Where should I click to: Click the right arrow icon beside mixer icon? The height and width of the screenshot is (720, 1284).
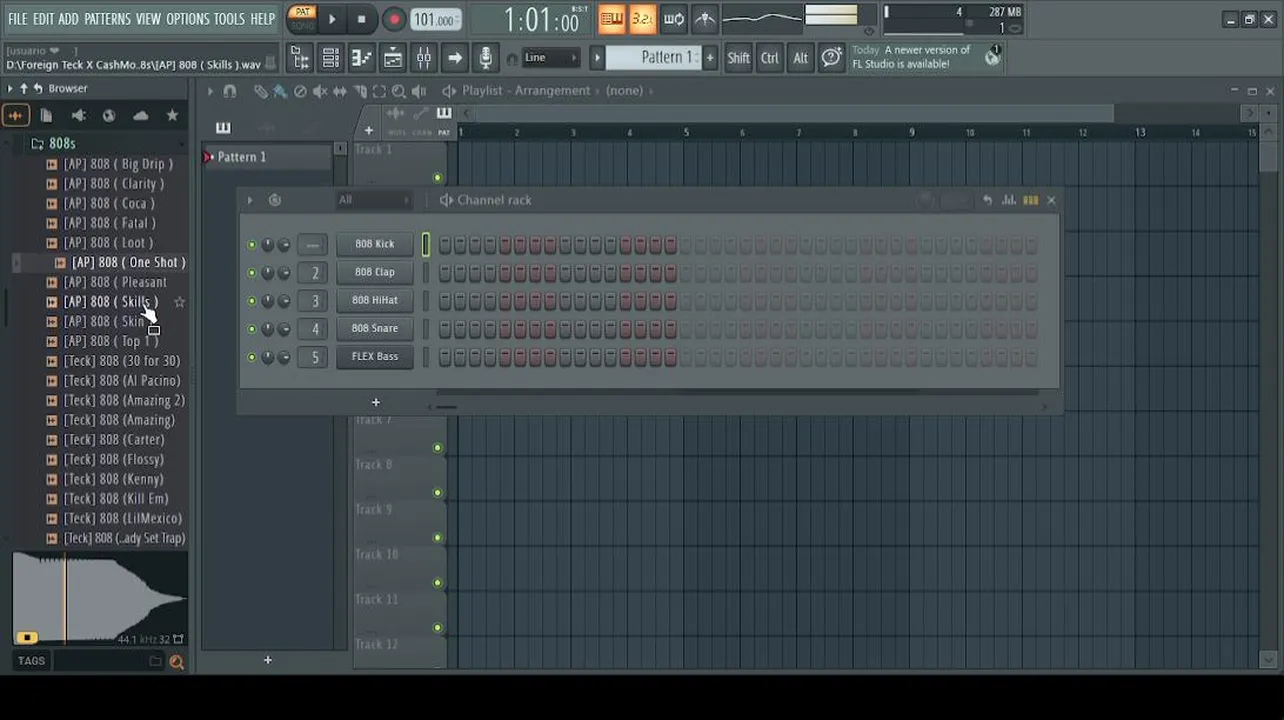click(455, 58)
